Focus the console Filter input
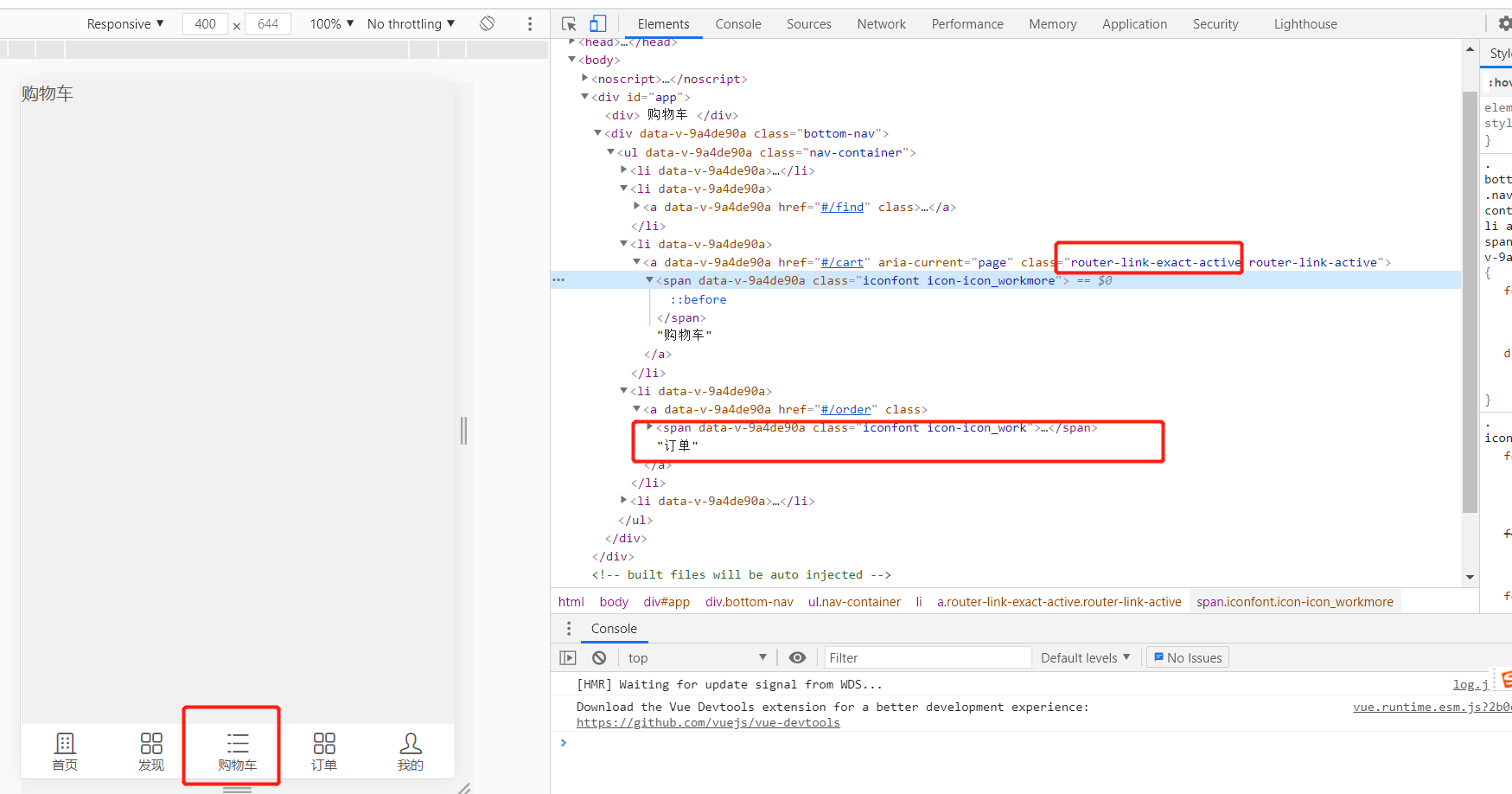The image size is (1512, 794). pos(928,657)
